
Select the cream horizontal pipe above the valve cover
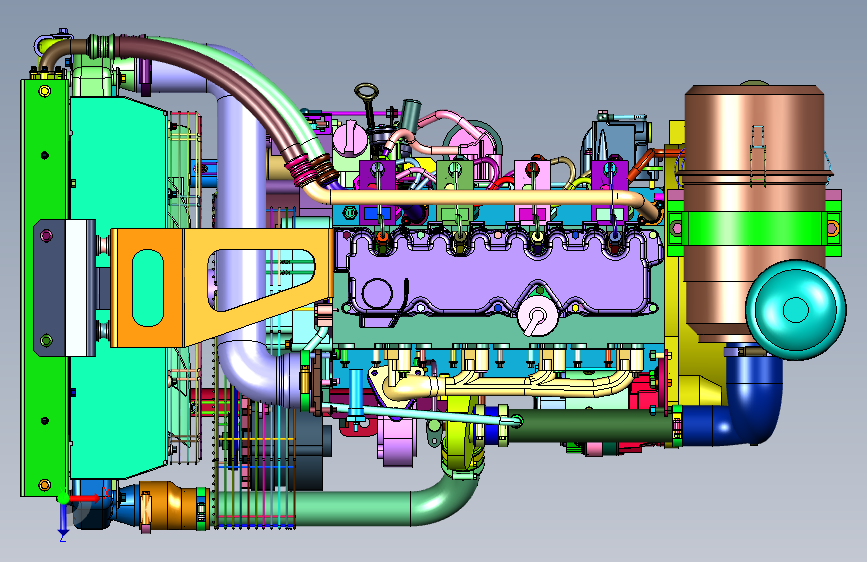pyautogui.click(x=481, y=197)
